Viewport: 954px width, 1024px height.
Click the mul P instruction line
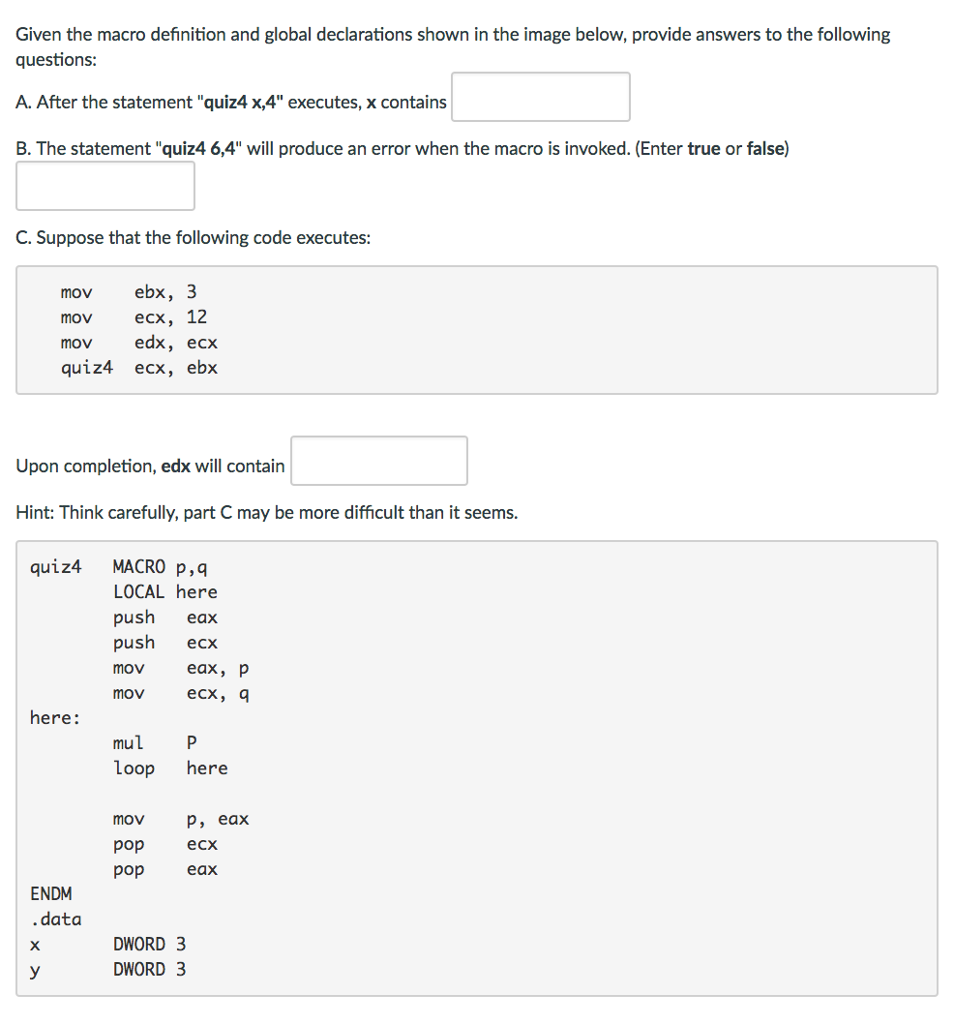(x=155, y=742)
